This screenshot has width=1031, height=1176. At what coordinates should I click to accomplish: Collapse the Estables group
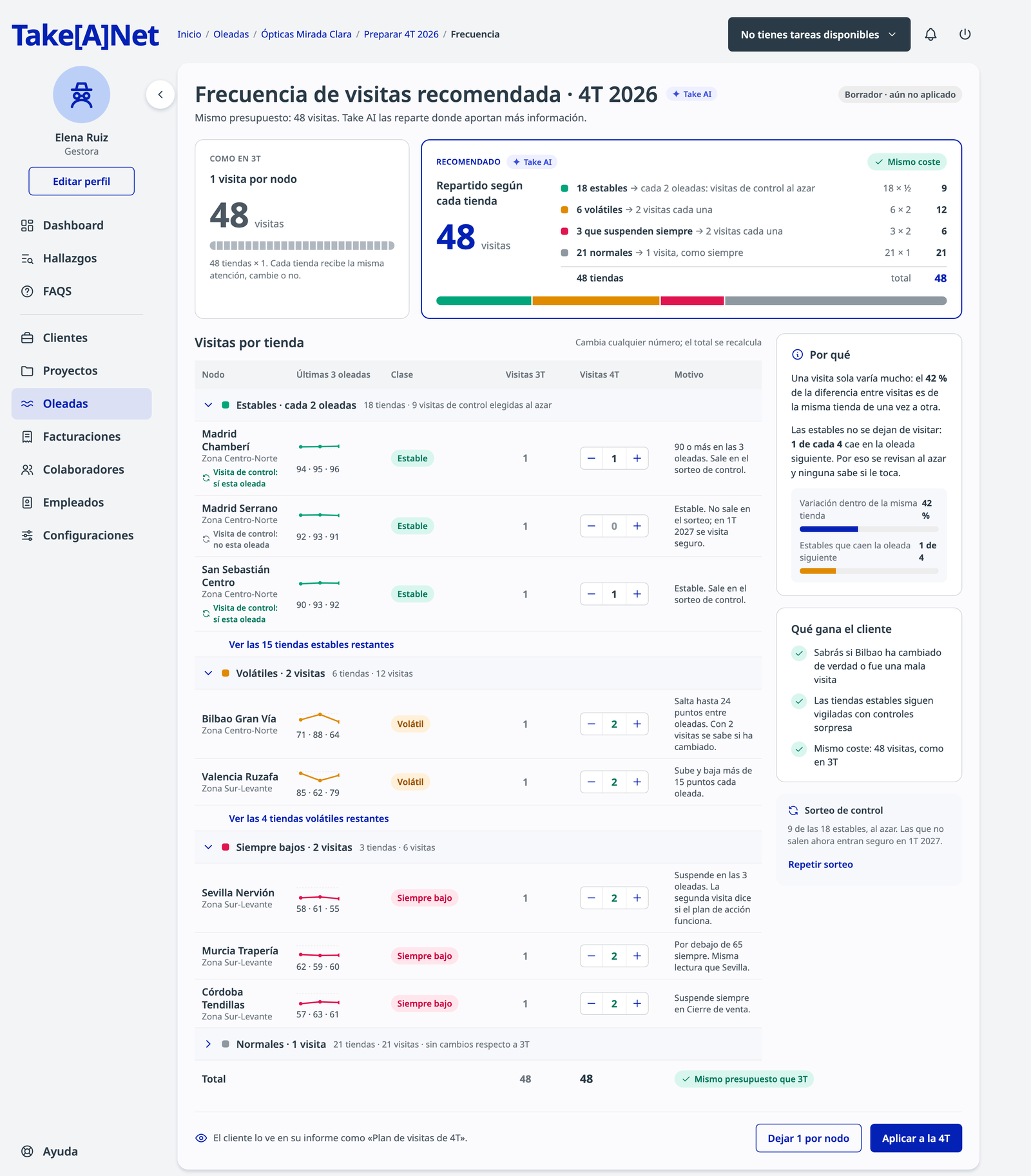(208, 405)
